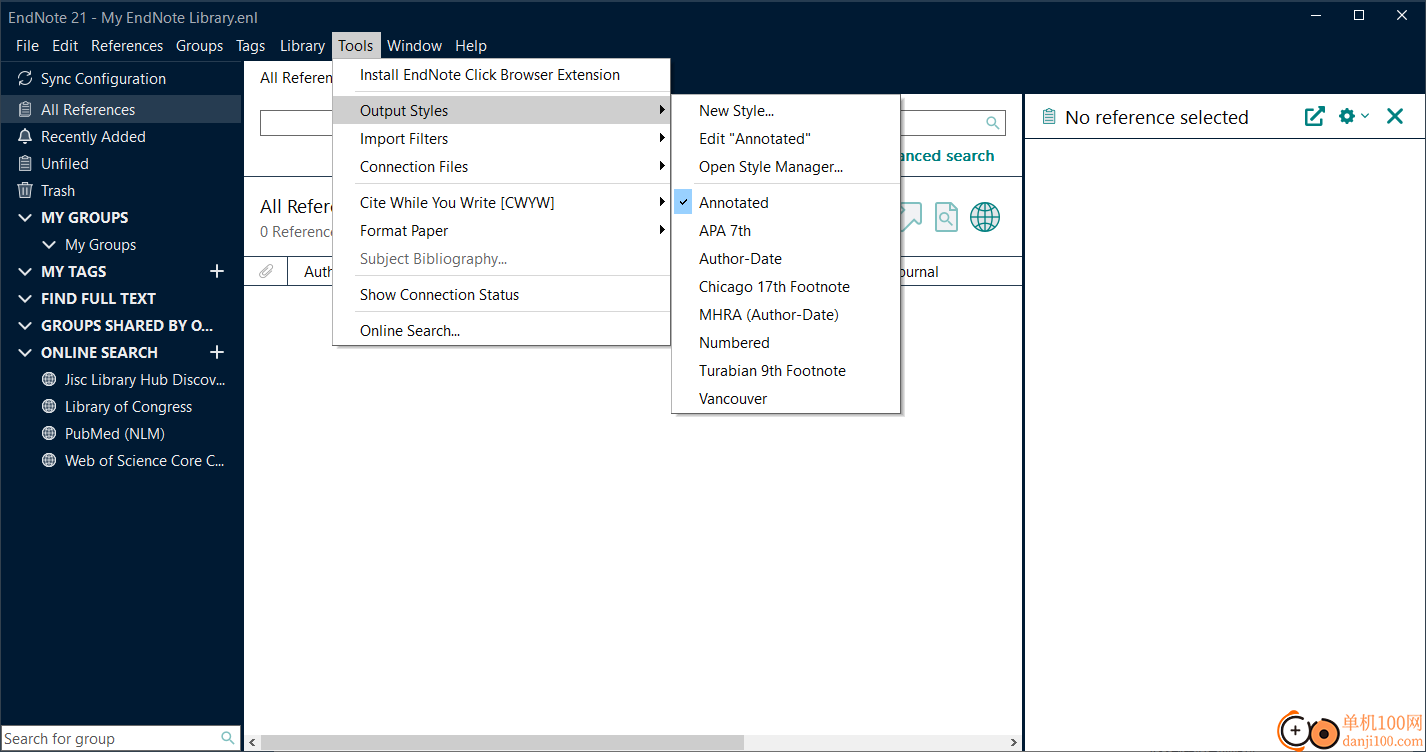
Task: Open the Help menu
Action: click(x=471, y=46)
